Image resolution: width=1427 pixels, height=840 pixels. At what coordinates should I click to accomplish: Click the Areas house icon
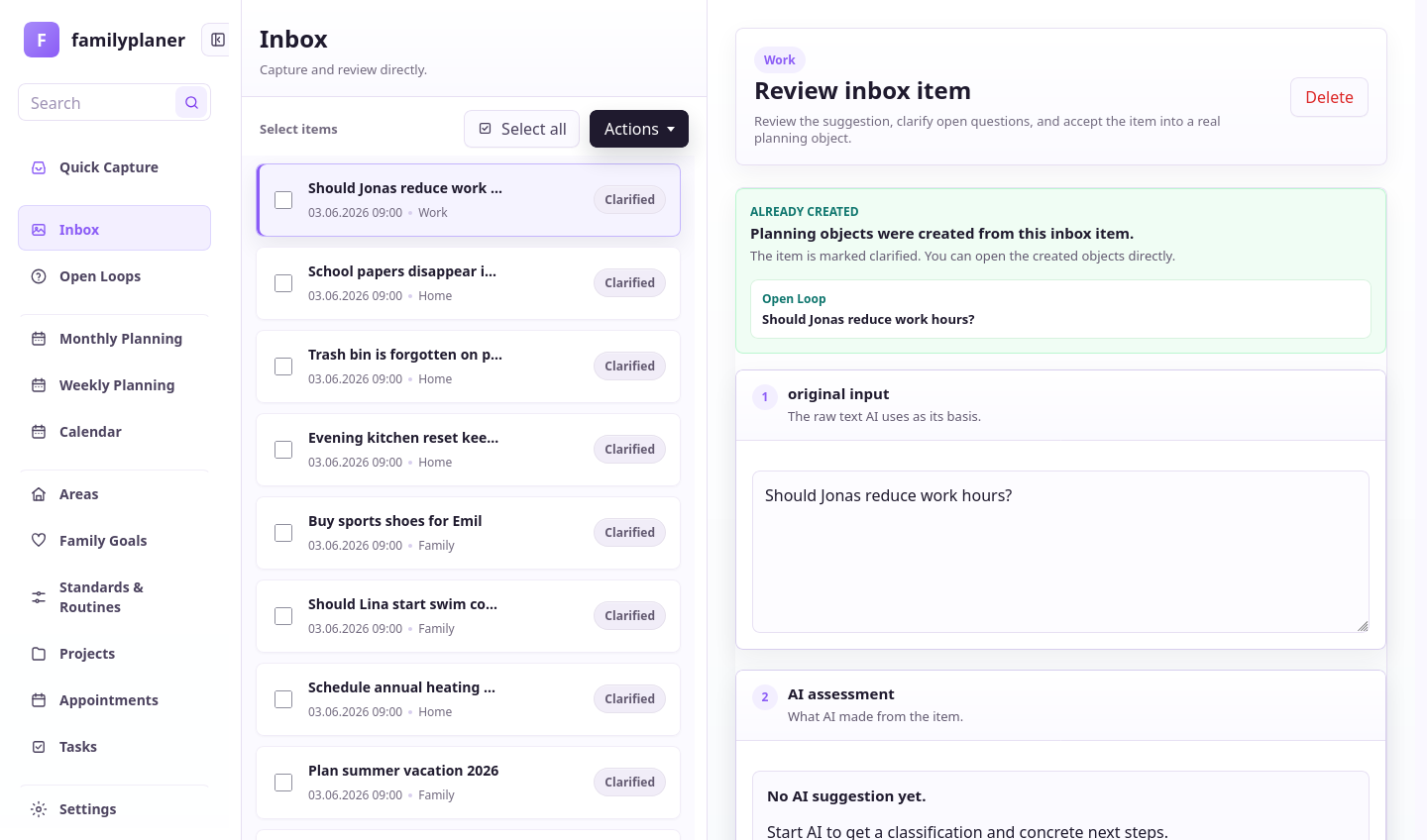39,494
